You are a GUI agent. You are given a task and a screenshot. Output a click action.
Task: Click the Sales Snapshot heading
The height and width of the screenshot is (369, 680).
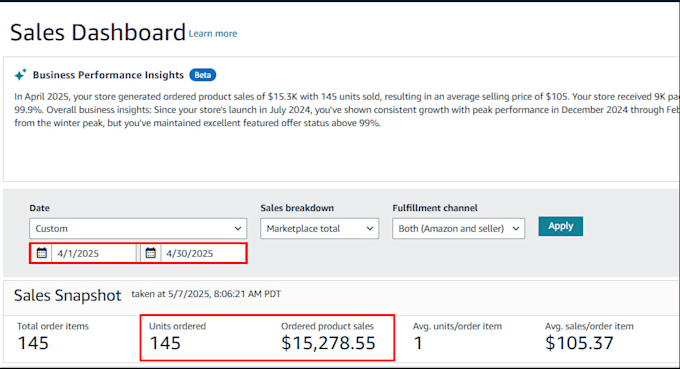68,295
